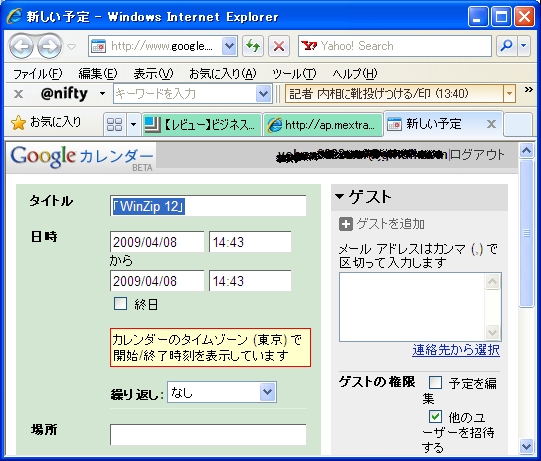541x461 pixels.
Task: Switch to the http://ap.mextra tab
Action: pos(323,124)
